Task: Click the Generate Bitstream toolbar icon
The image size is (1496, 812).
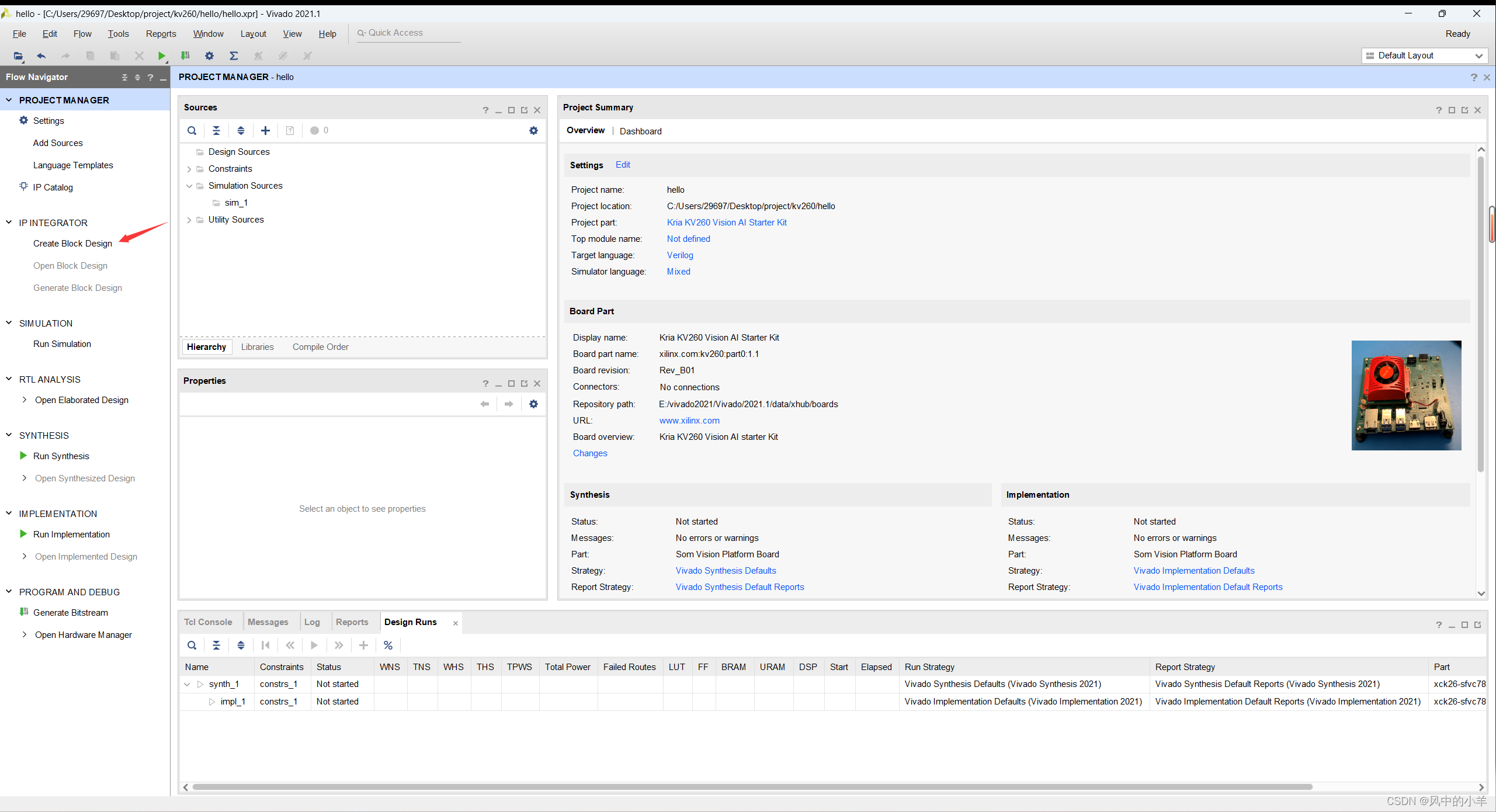Action: (x=185, y=56)
